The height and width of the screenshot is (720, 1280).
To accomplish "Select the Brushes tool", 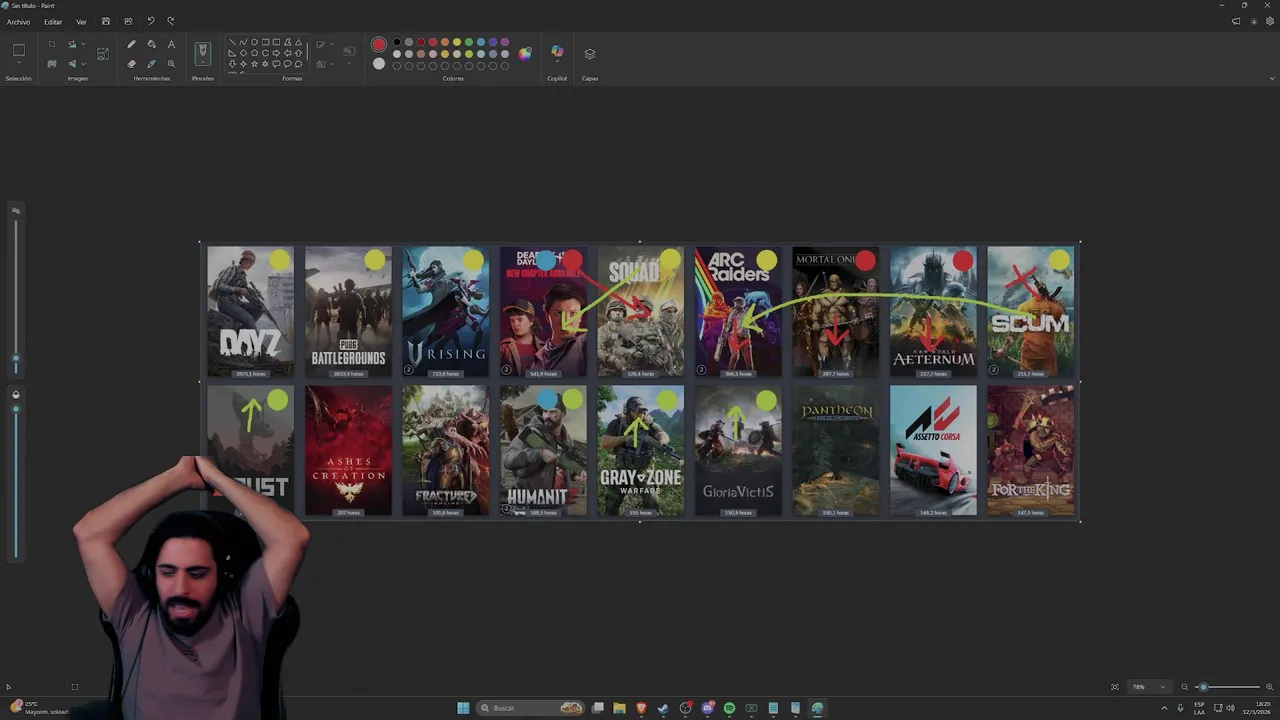I will (203, 50).
